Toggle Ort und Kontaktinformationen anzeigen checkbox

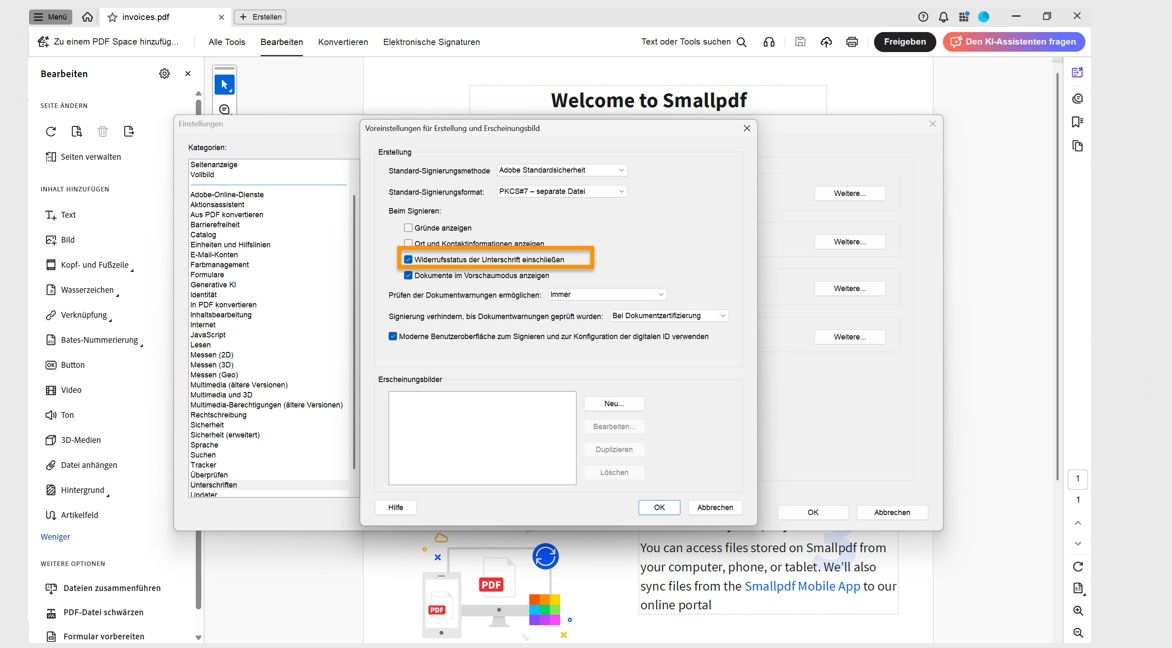click(x=408, y=244)
